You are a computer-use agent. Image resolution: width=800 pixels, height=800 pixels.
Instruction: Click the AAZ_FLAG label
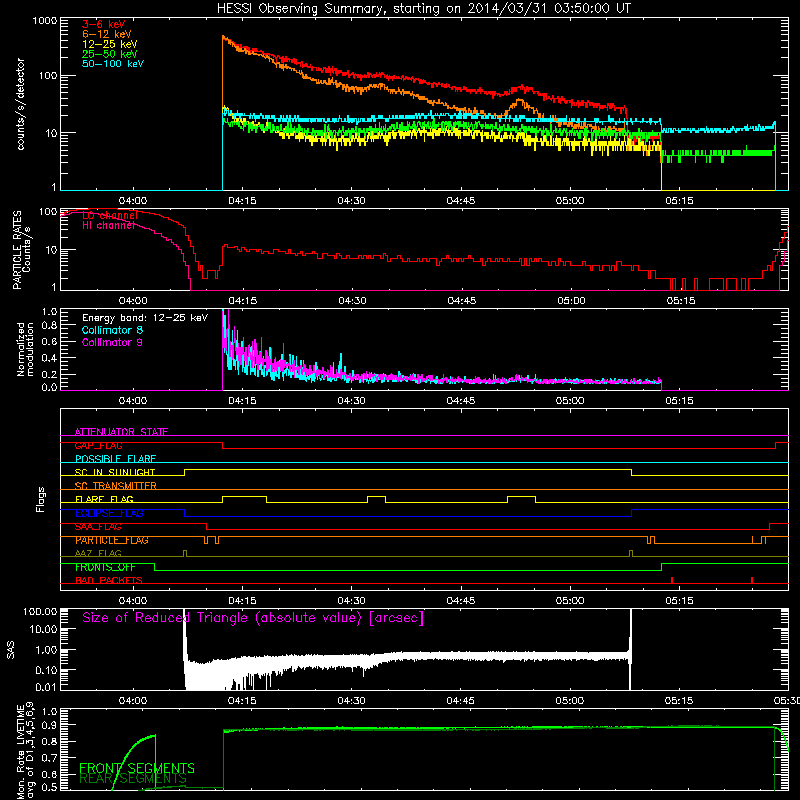coord(98,553)
